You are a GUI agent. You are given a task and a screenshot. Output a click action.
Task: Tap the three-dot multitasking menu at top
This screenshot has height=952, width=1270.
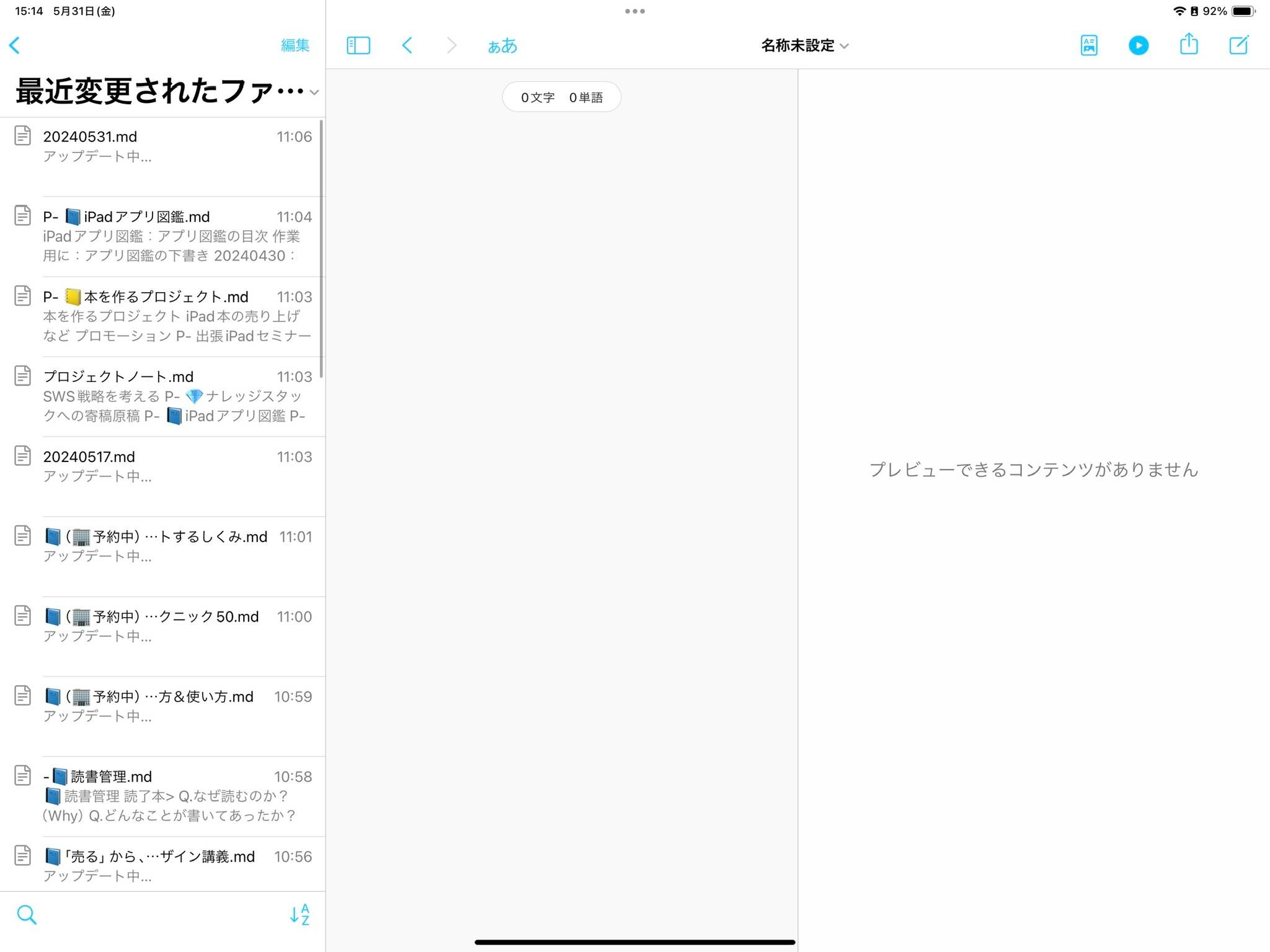(x=634, y=11)
